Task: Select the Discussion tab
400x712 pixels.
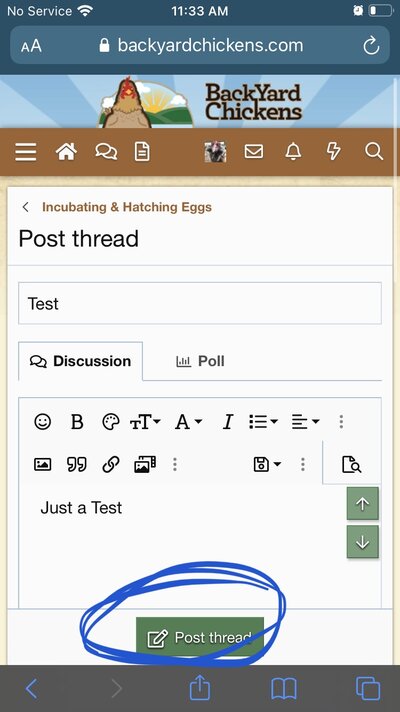Action: pyautogui.click(x=80, y=361)
